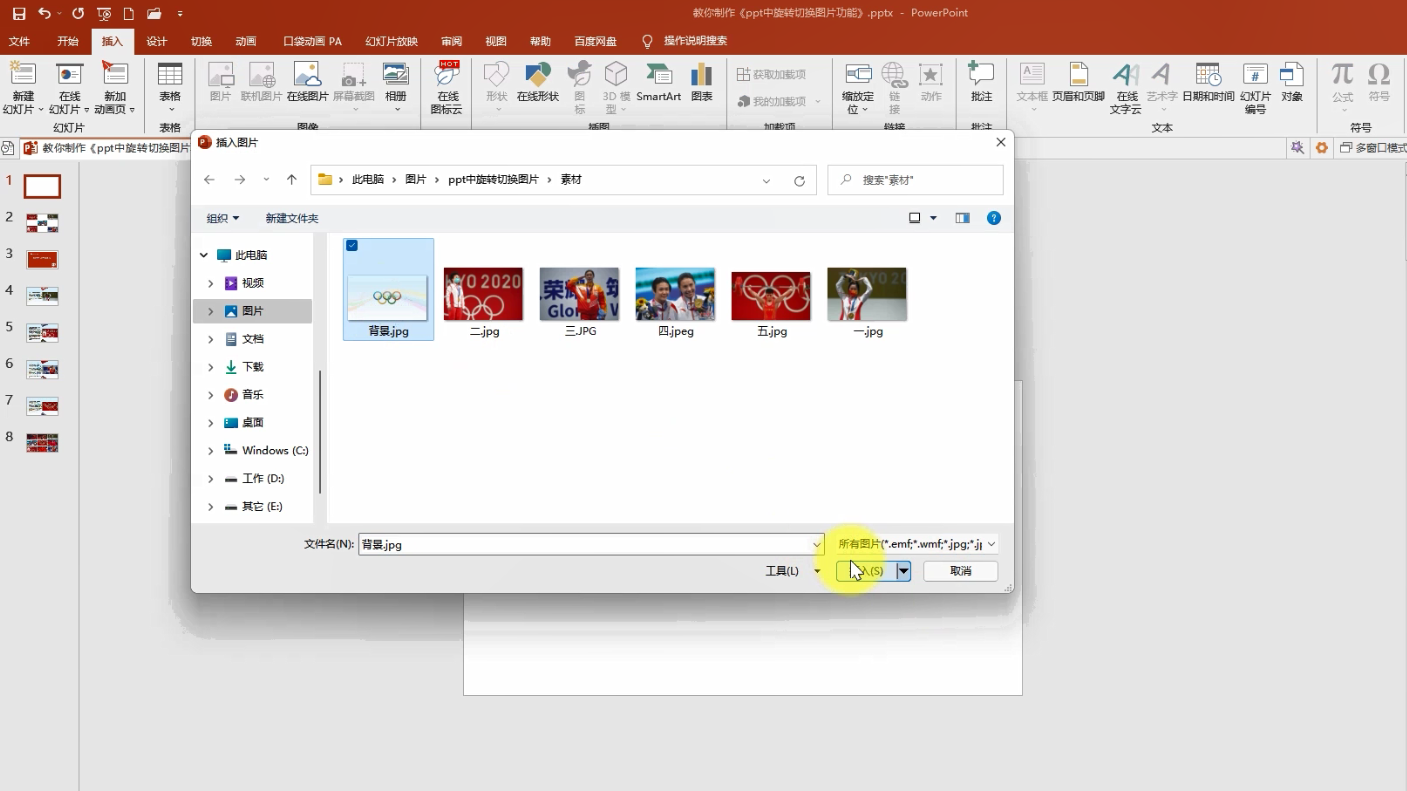Click the 取消 button
The image size is (1407, 791).
(x=961, y=571)
